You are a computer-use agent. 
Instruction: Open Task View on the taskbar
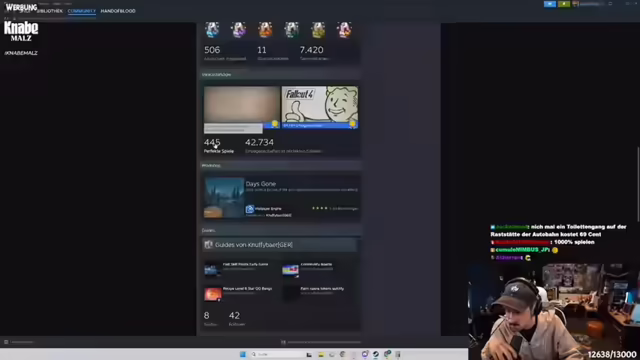[x=309, y=354]
